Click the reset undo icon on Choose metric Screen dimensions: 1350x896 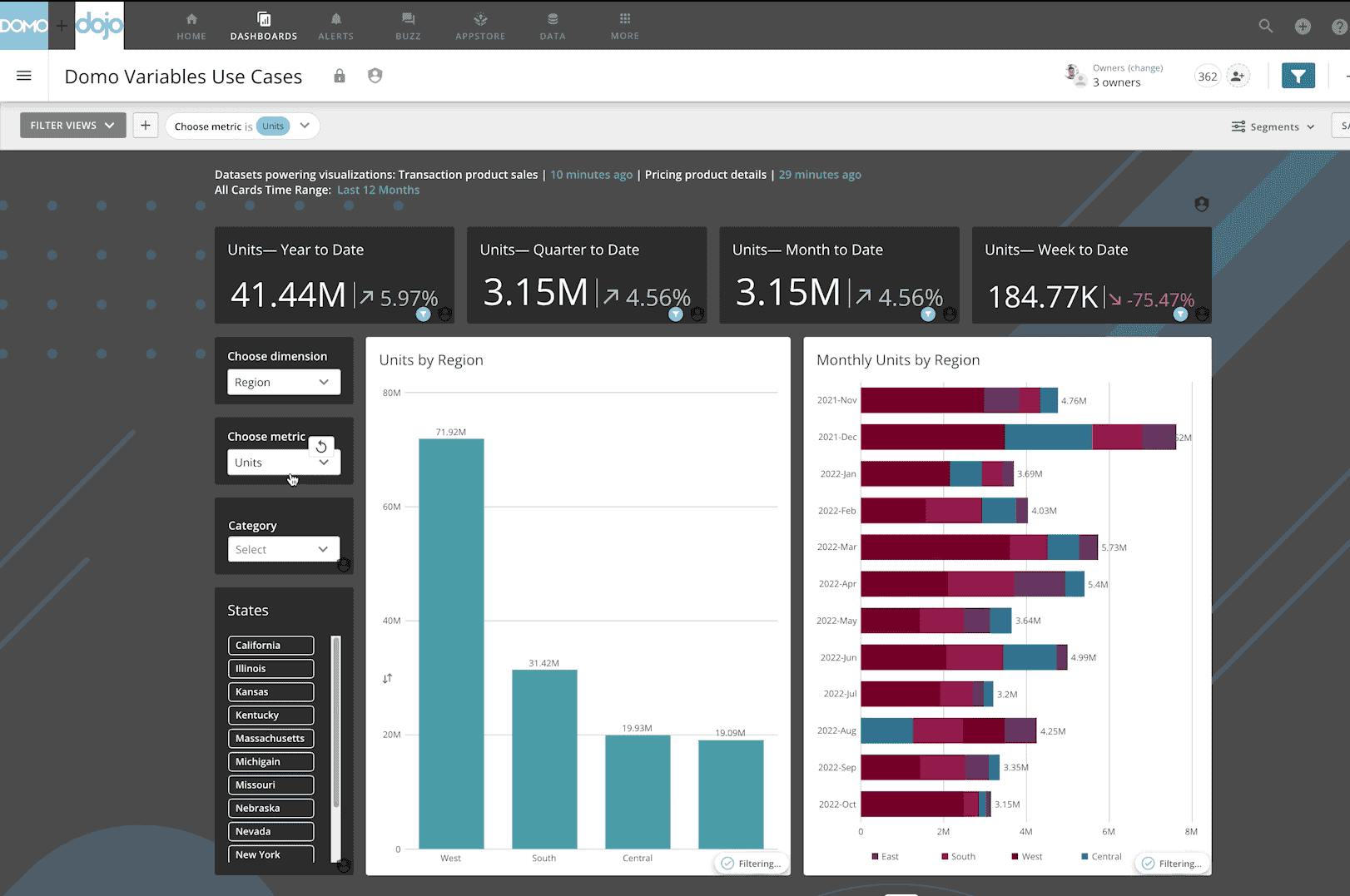321,447
